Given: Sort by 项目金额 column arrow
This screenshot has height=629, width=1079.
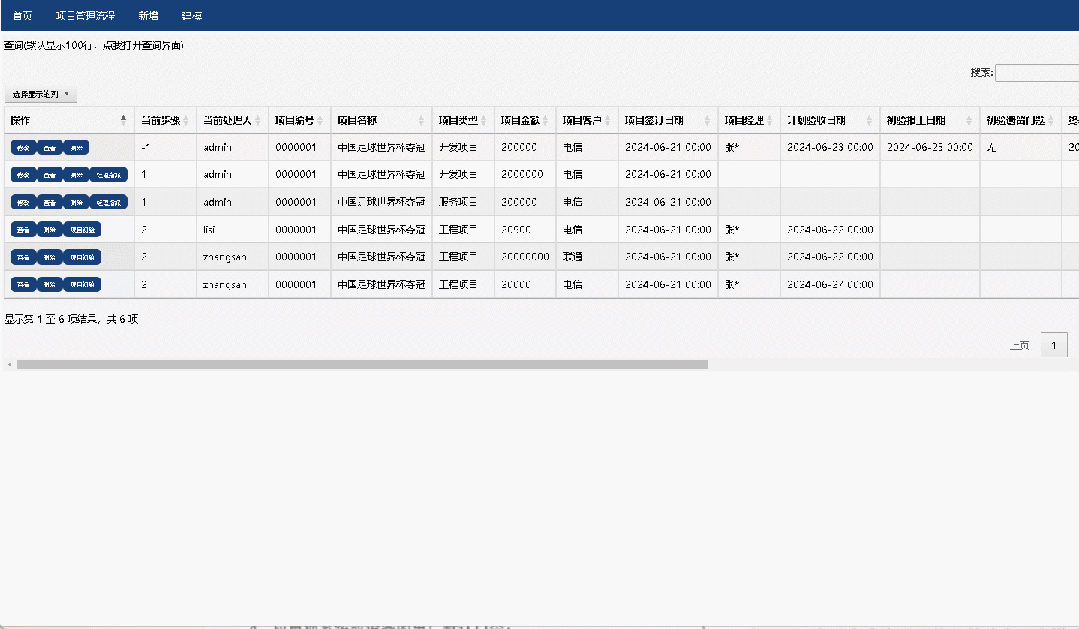Looking at the screenshot, I should click(545, 120).
